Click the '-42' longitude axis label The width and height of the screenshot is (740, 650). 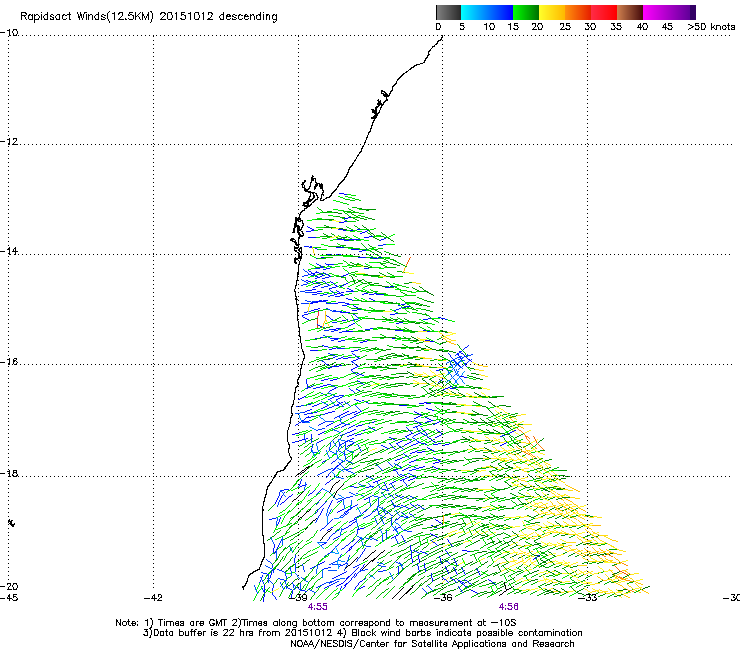pyautogui.click(x=153, y=598)
